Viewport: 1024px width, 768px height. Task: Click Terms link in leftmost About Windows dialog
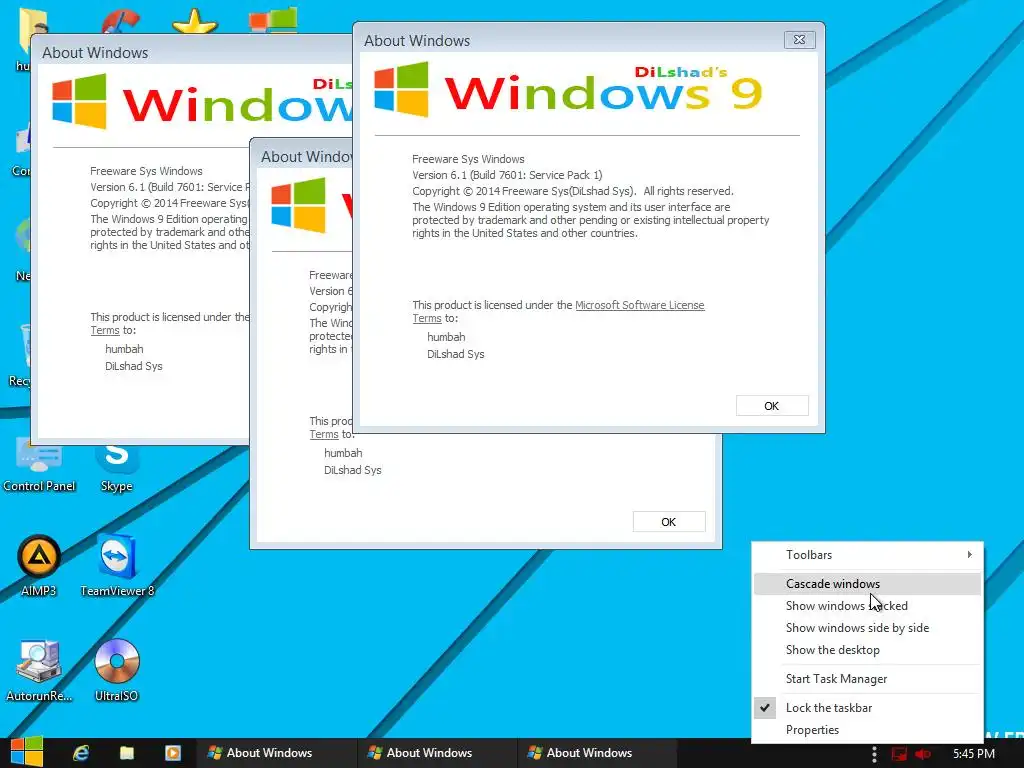point(104,330)
